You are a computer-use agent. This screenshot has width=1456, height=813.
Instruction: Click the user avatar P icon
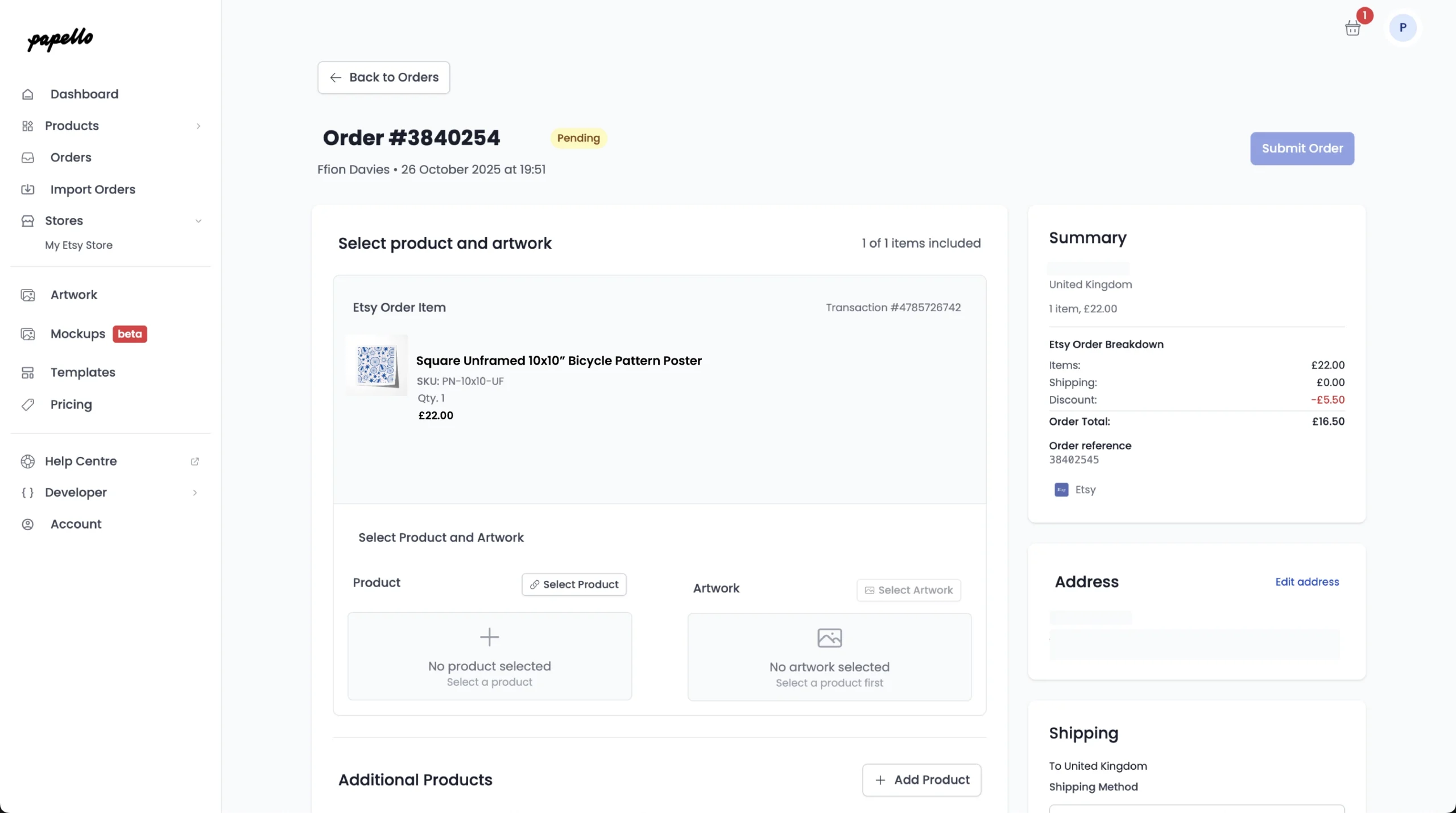click(x=1403, y=27)
